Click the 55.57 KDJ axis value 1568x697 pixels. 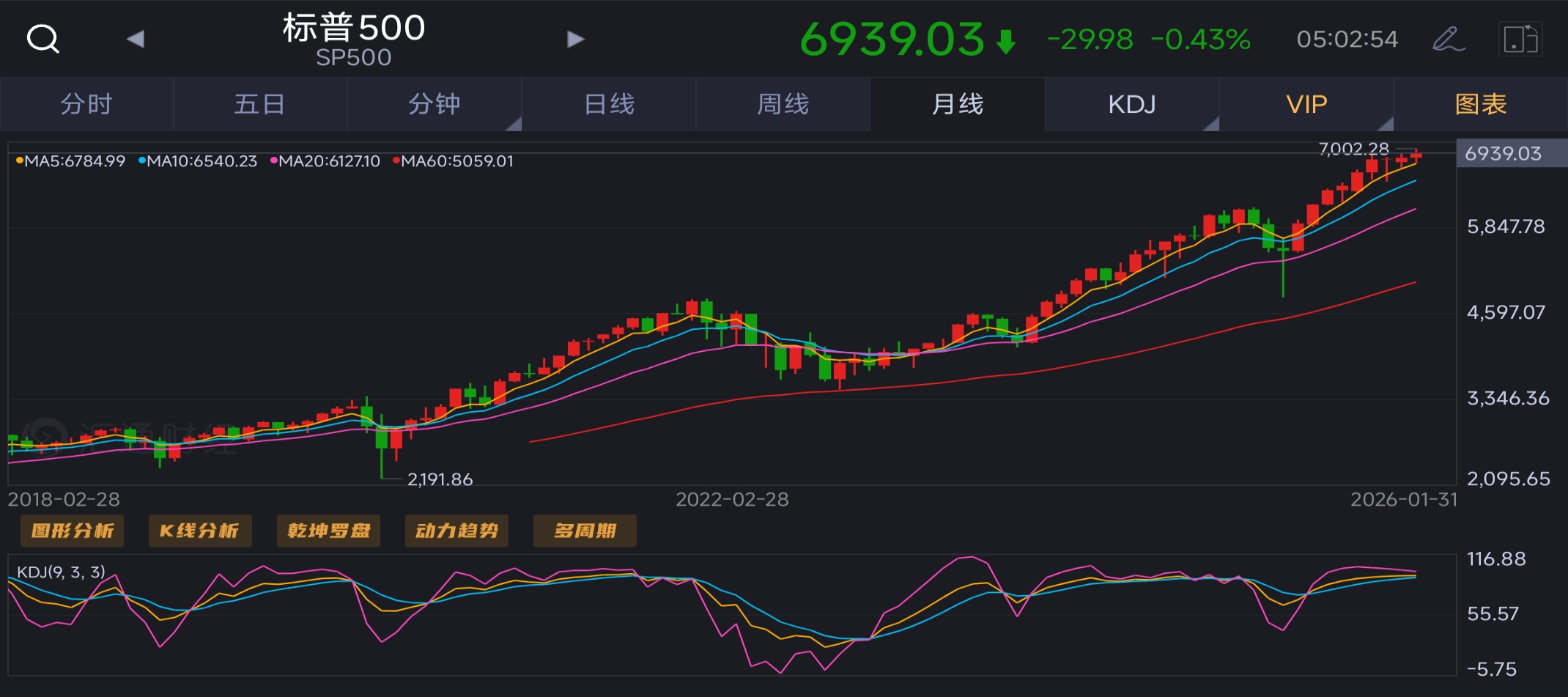pos(1493,613)
